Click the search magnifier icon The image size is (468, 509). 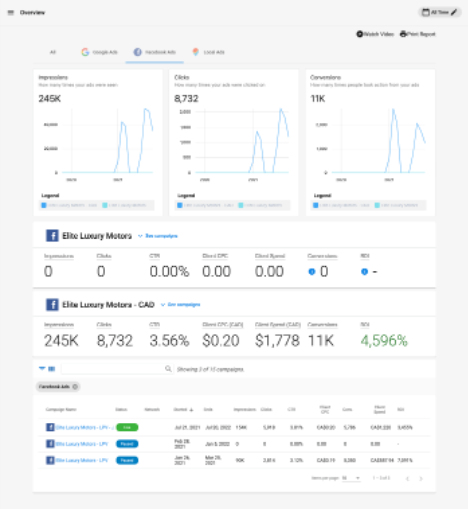168,369
